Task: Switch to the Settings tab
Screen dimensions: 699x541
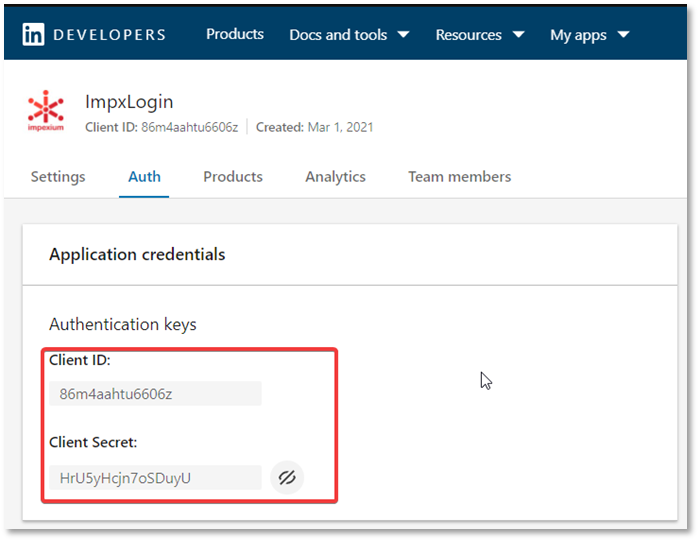Action: point(58,177)
